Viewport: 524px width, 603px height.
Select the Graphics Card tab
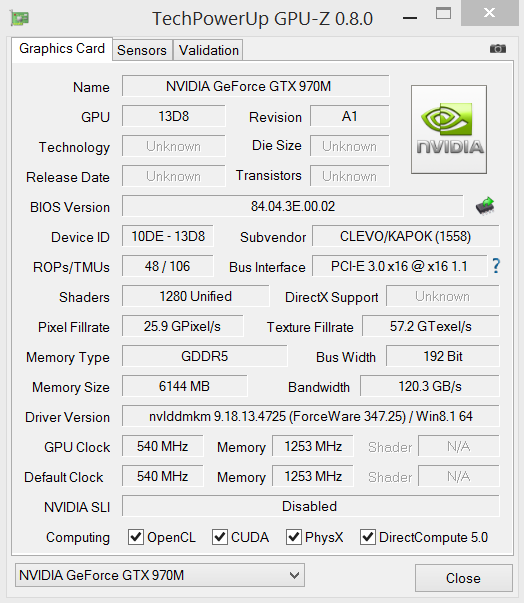point(62,49)
